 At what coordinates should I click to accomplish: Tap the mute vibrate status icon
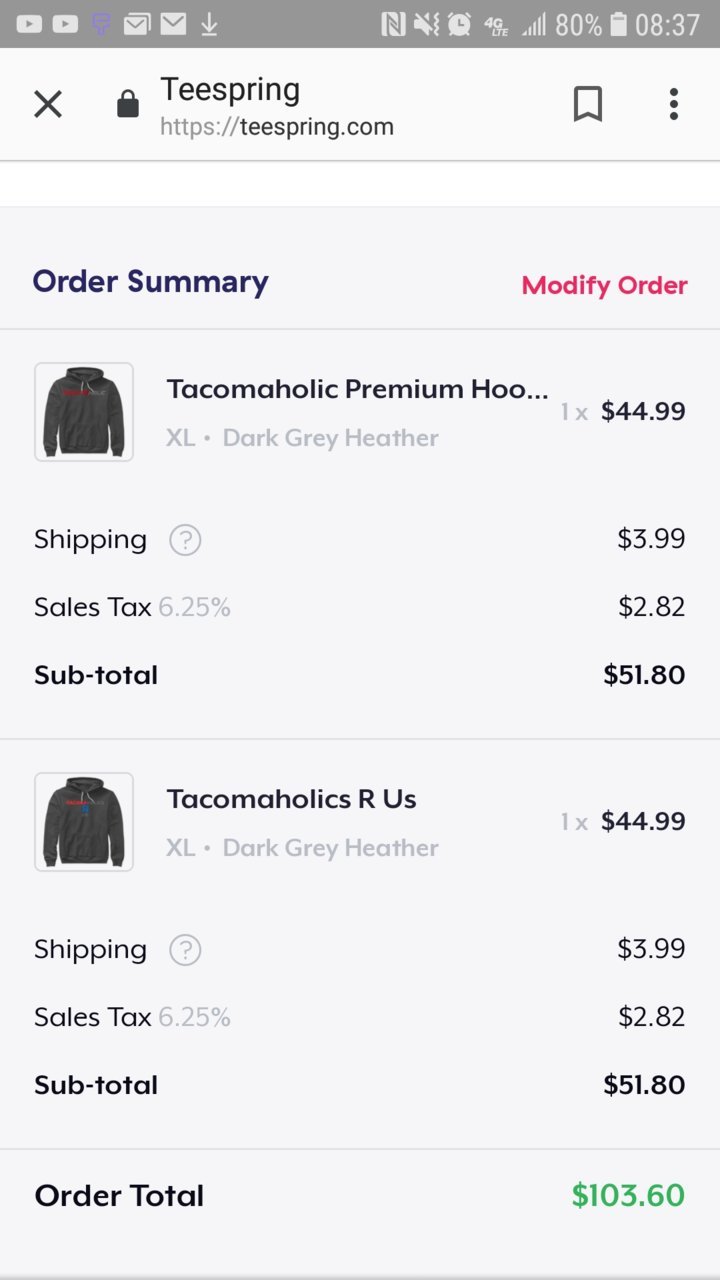coord(426,23)
